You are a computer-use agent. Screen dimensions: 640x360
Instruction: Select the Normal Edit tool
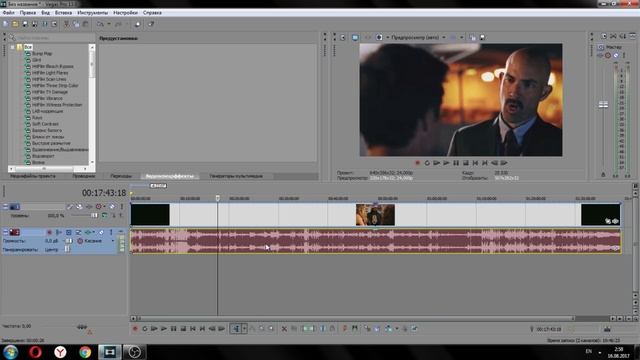(x=236, y=329)
